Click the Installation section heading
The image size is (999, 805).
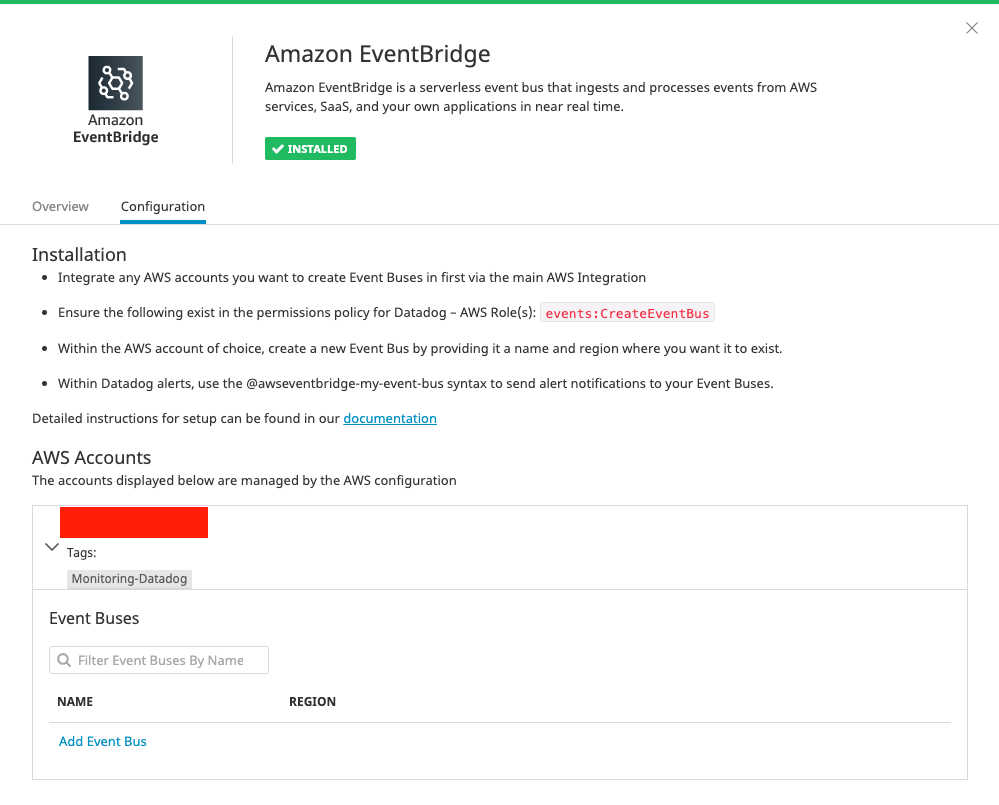point(79,255)
